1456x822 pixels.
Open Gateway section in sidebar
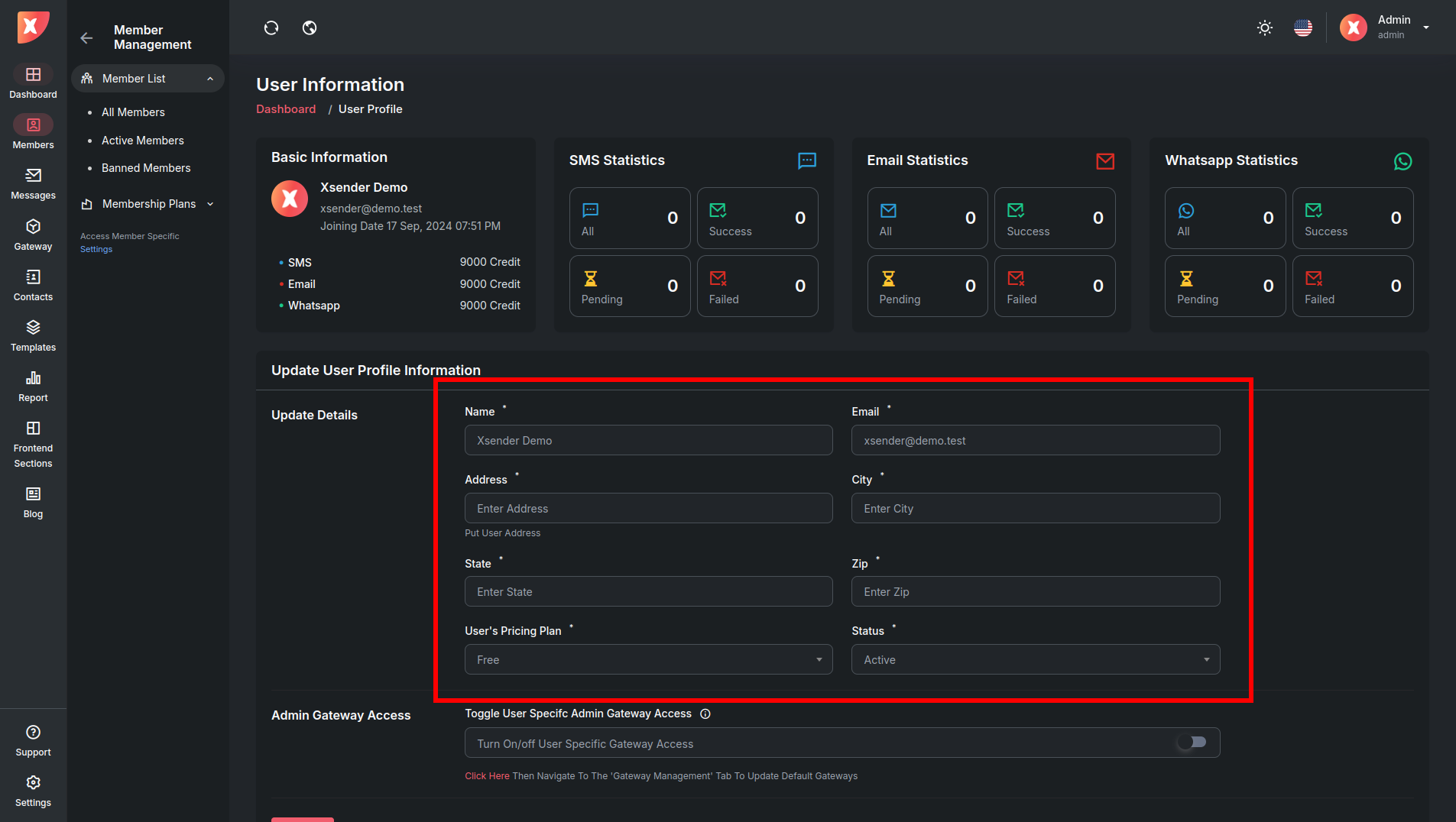pyautogui.click(x=33, y=235)
